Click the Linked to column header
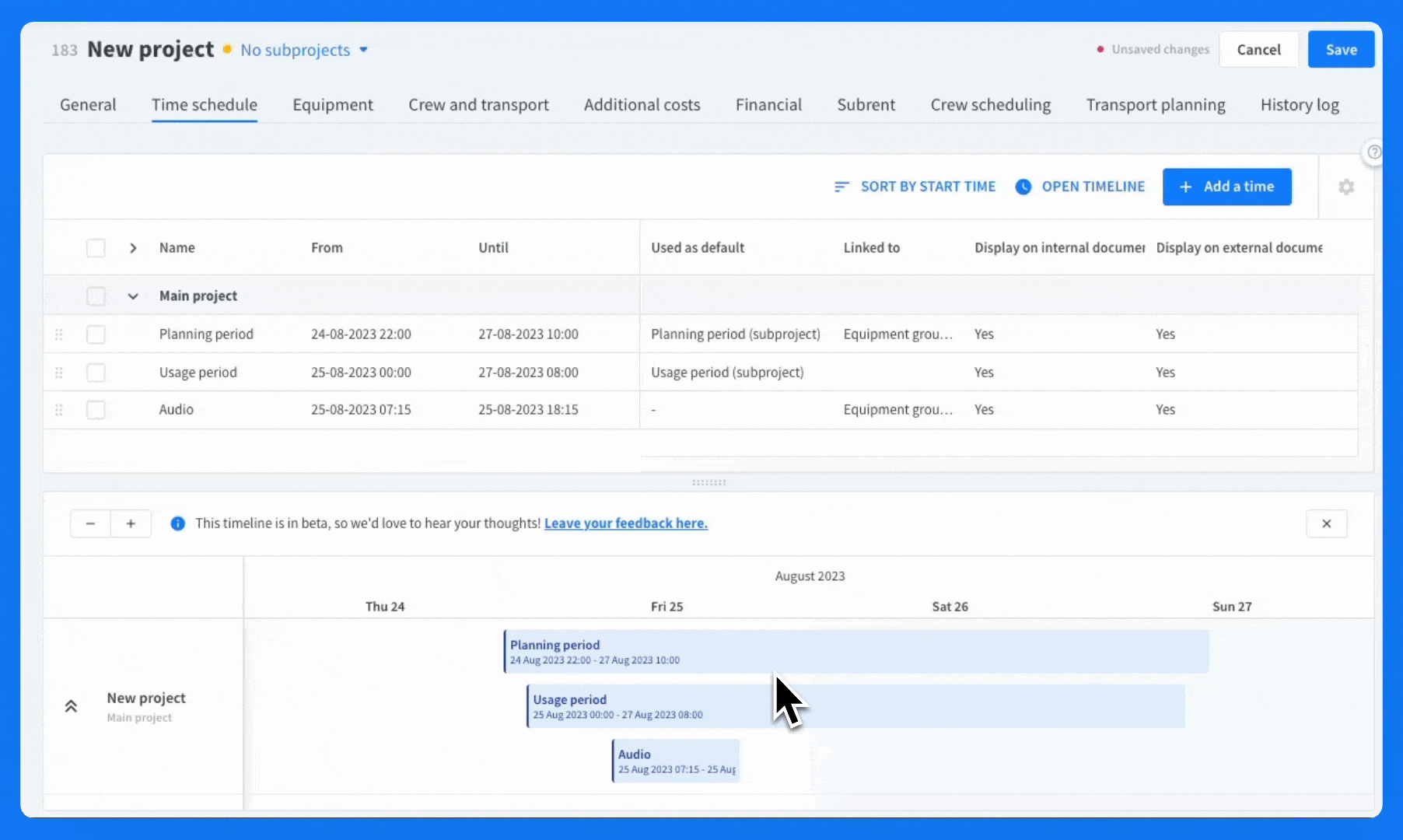Image resolution: width=1403 pixels, height=840 pixels. [x=872, y=248]
